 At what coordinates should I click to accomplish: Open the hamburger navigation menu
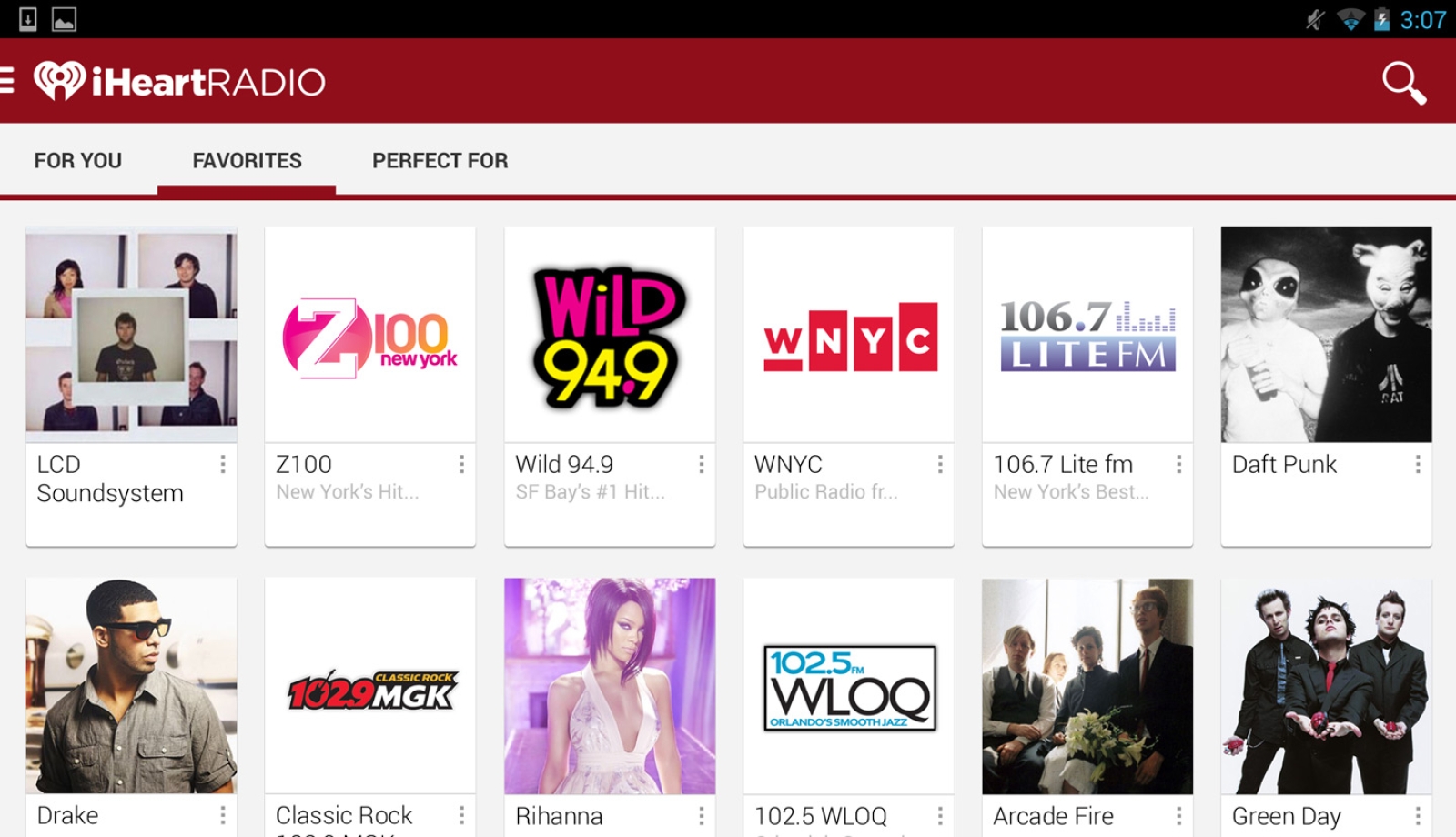pyautogui.click(x=6, y=81)
